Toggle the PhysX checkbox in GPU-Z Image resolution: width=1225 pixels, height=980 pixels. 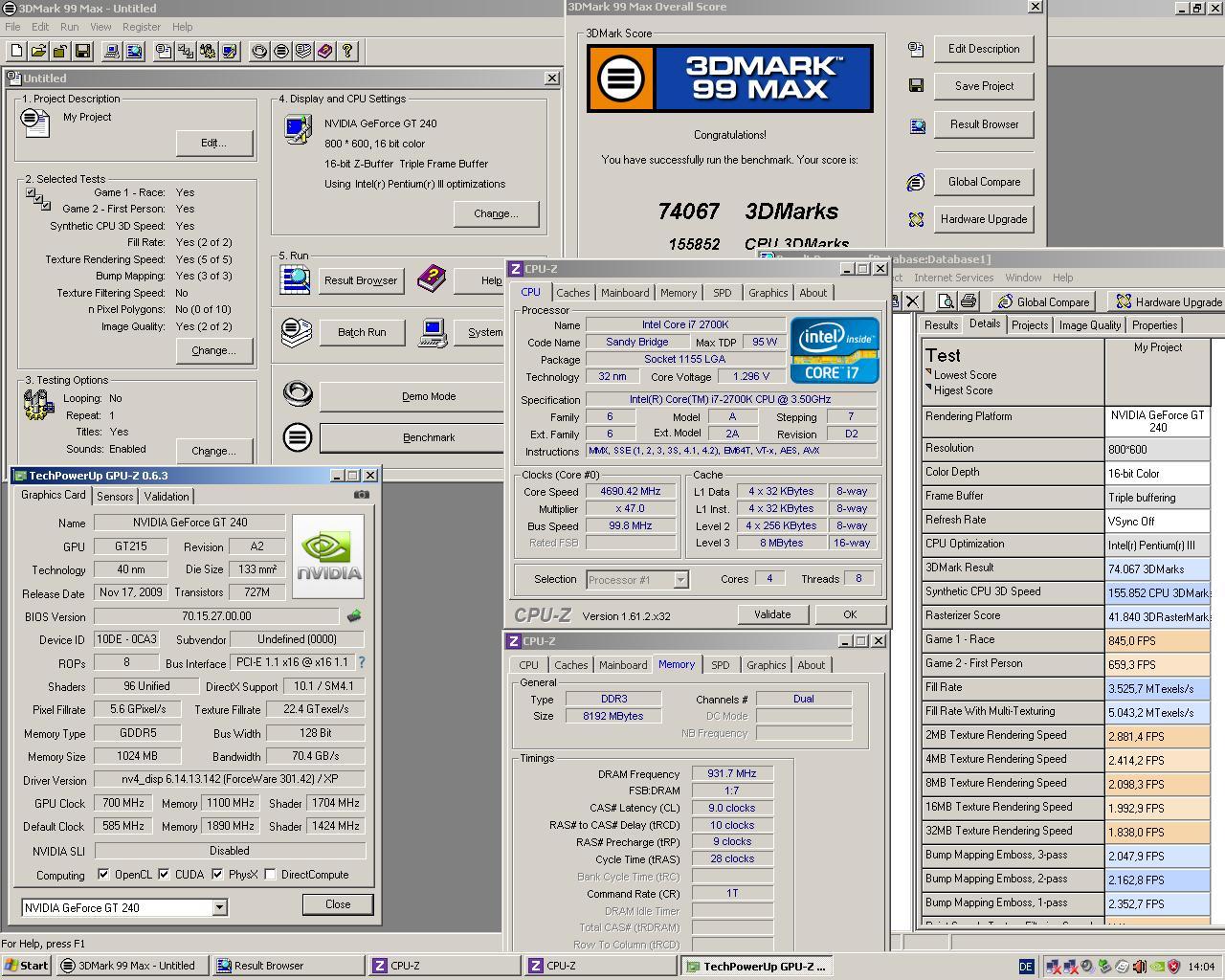(x=217, y=875)
